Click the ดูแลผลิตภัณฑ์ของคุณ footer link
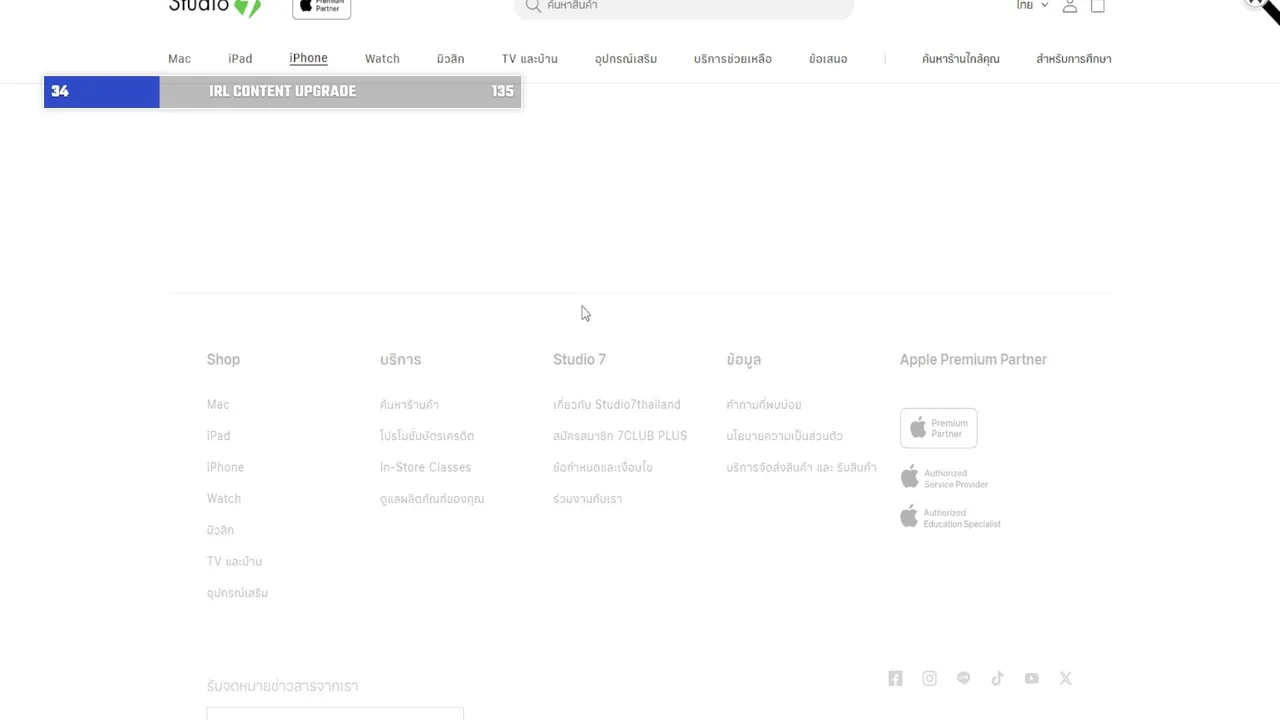 [x=432, y=498]
